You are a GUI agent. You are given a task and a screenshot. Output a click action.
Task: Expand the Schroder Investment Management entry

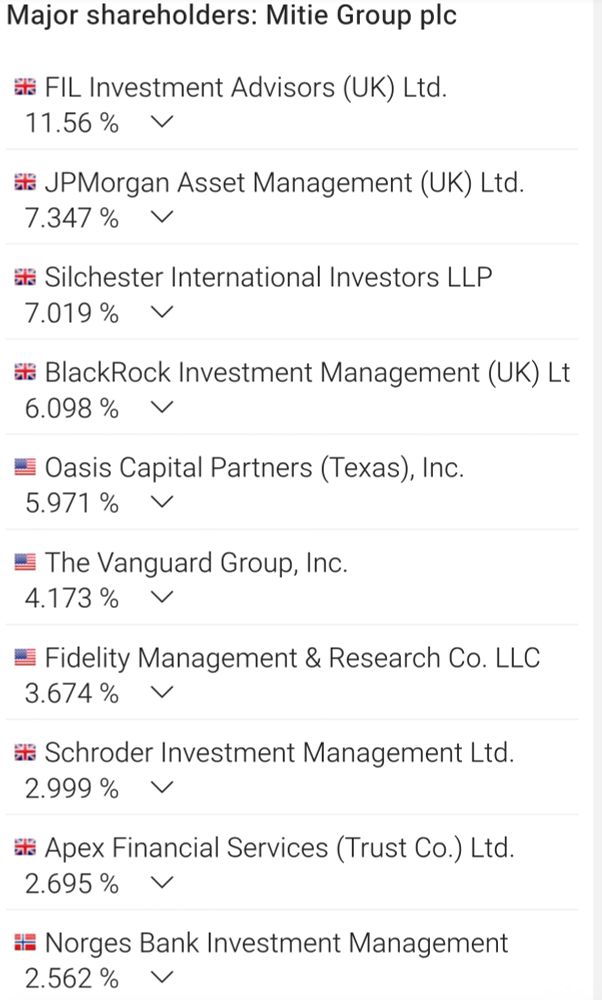162,789
